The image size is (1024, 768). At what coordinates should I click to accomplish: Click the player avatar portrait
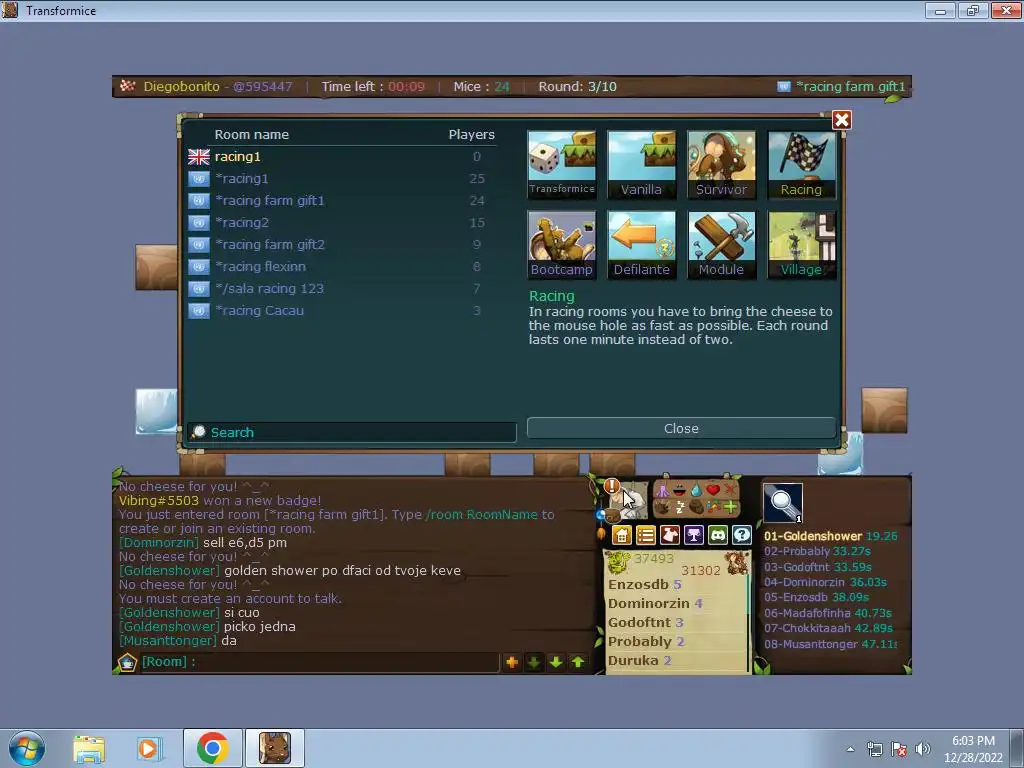point(628,502)
